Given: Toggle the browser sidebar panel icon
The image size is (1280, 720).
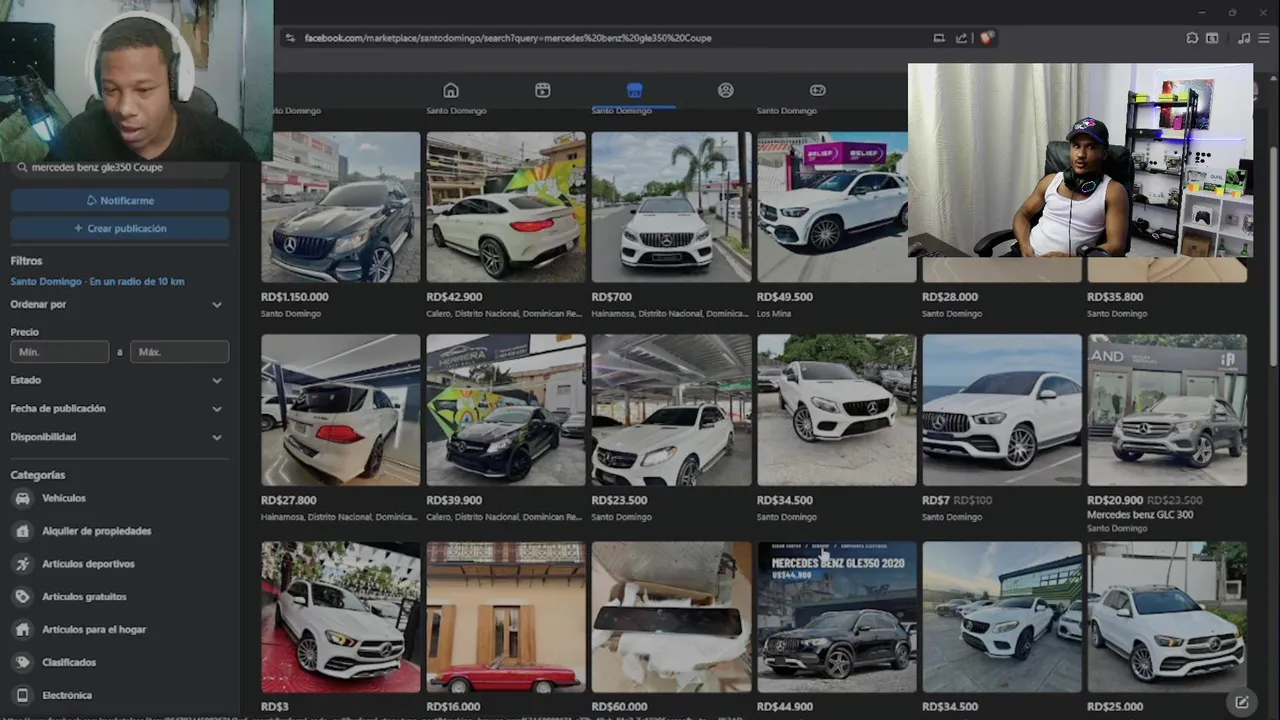Looking at the screenshot, I should pos(1212,38).
